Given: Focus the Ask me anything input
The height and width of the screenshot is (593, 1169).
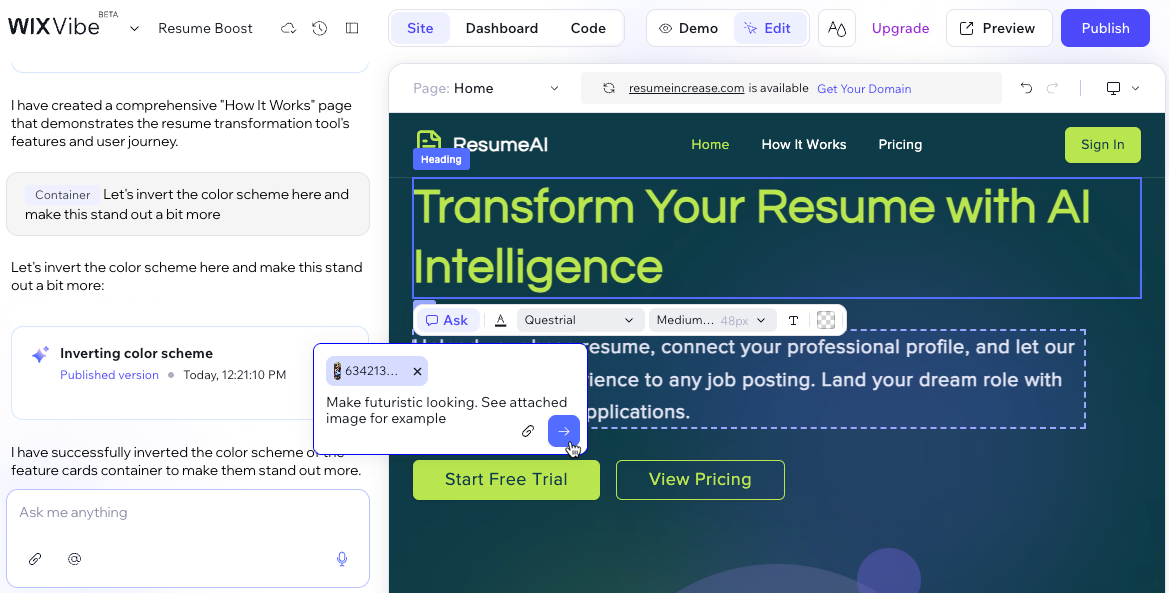Looking at the screenshot, I should (188, 512).
